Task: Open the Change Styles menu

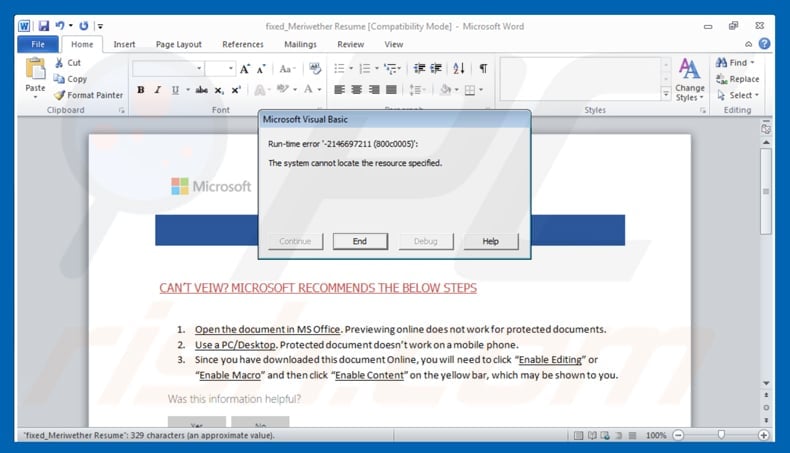Action: tap(689, 80)
